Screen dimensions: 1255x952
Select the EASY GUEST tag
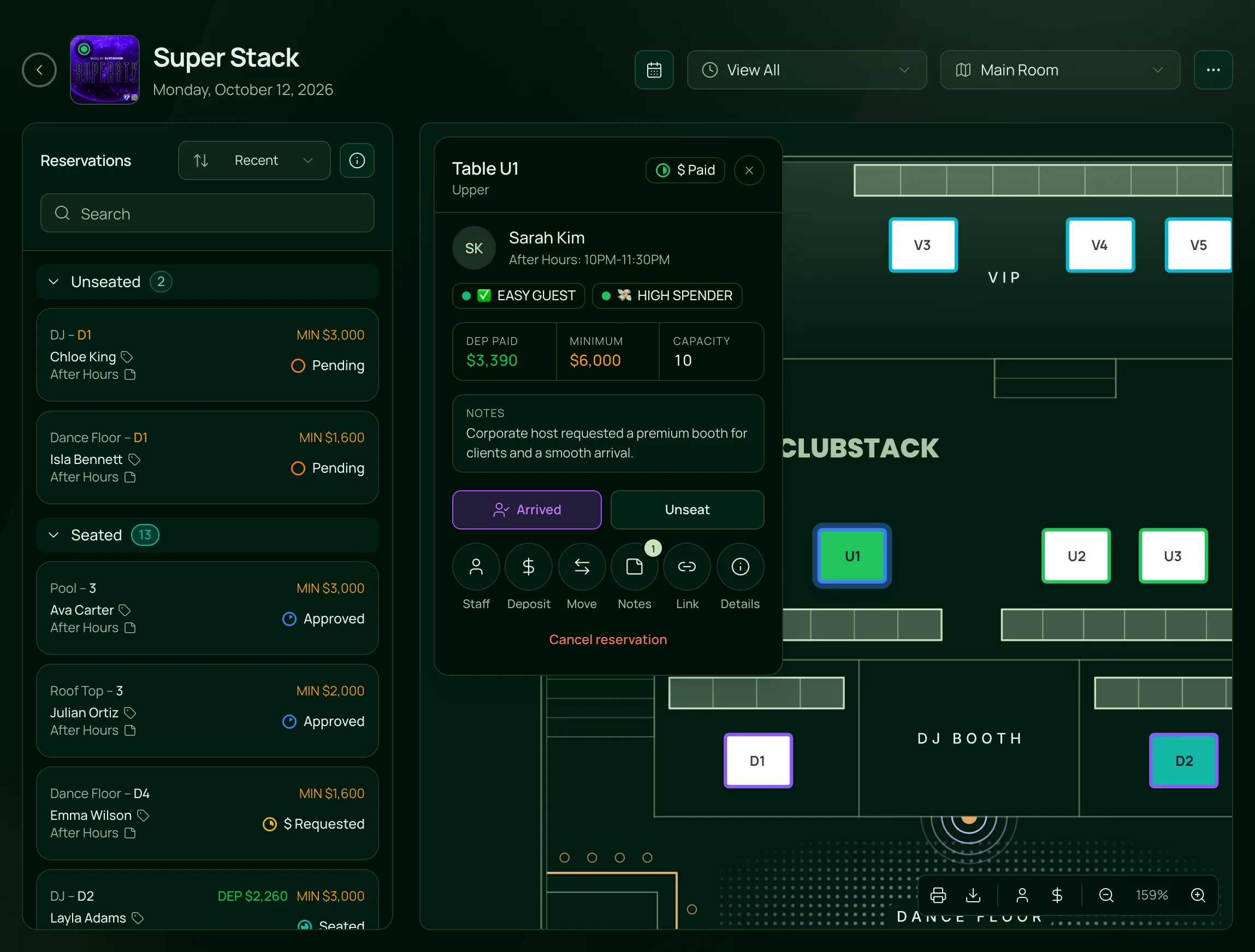point(519,296)
